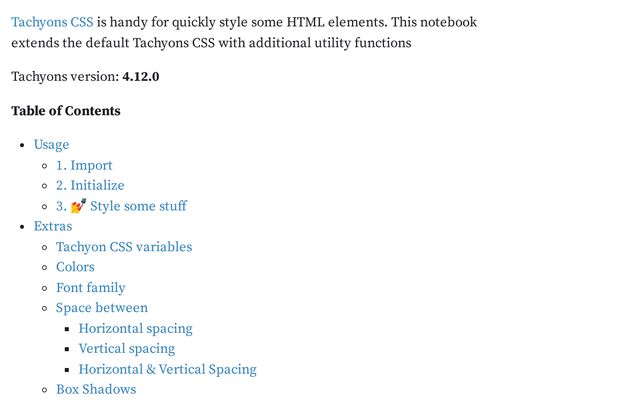The width and height of the screenshot is (640, 400).
Task: Jump to the Box Shadows section
Action: click(96, 390)
